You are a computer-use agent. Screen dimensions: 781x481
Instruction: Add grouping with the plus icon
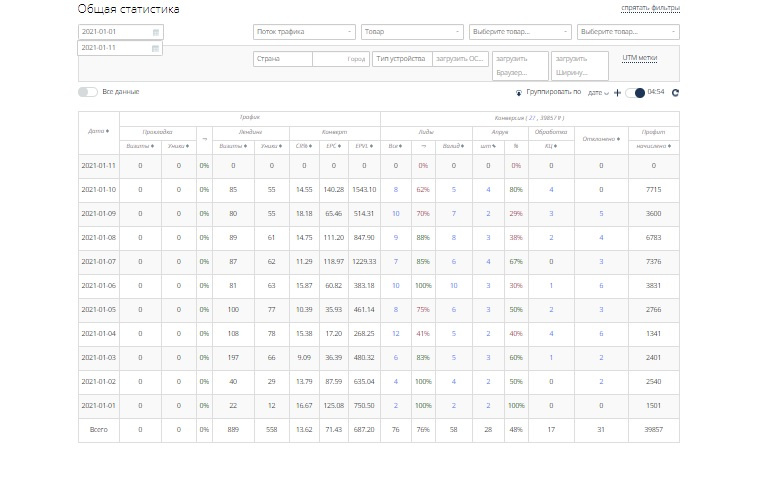(617, 93)
